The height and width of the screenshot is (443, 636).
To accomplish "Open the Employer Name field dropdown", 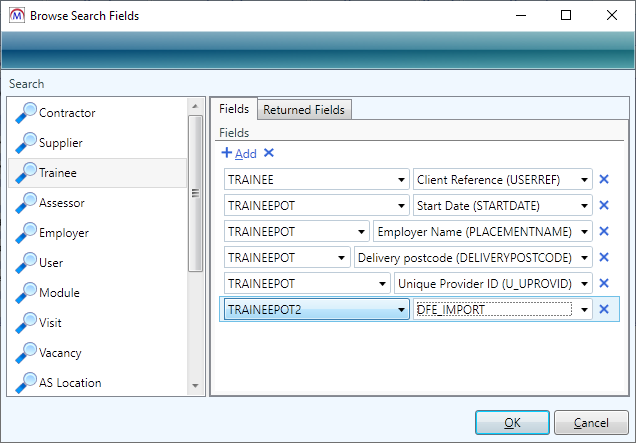I will [x=584, y=232].
